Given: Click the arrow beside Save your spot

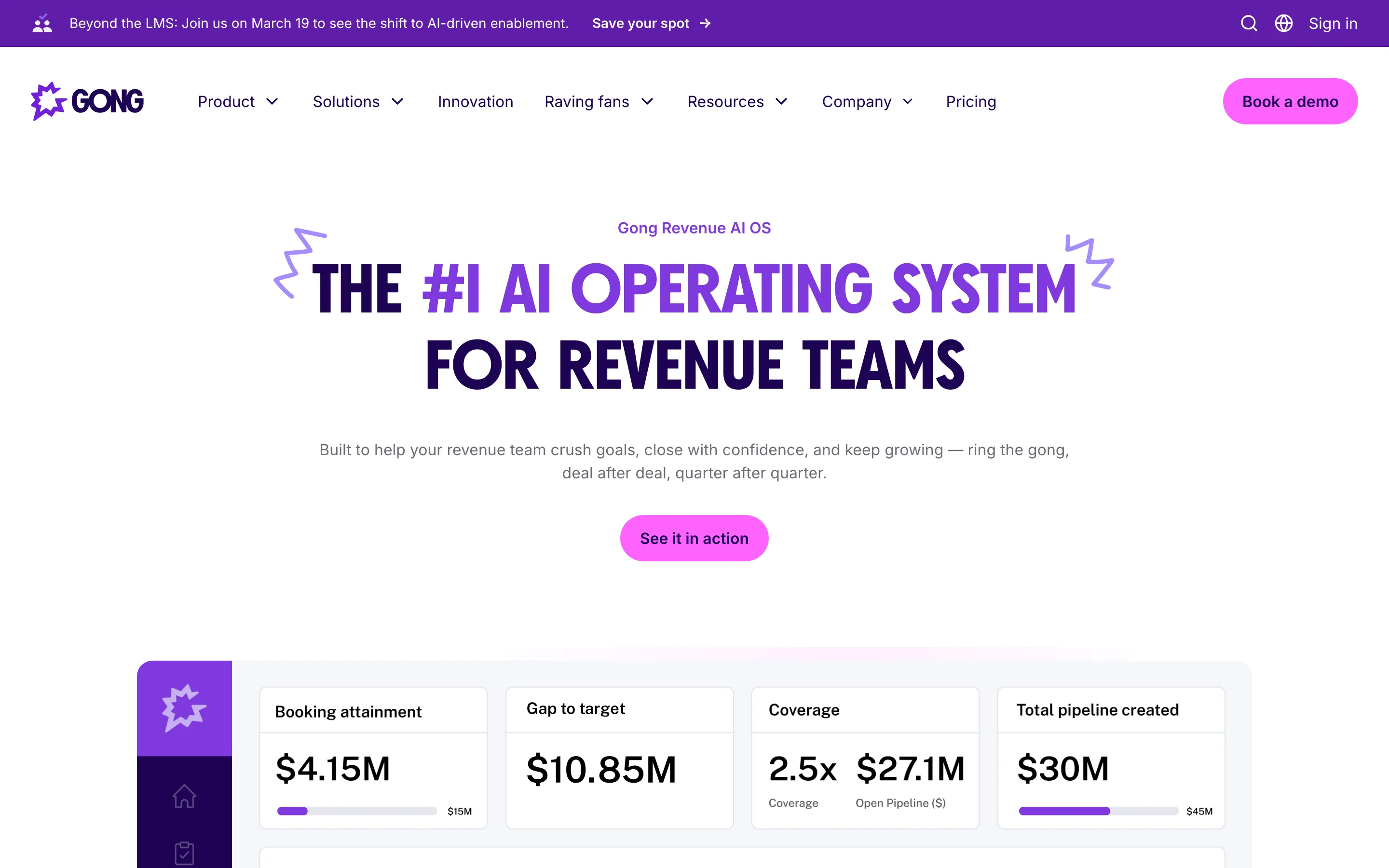Looking at the screenshot, I should click(706, 24).
